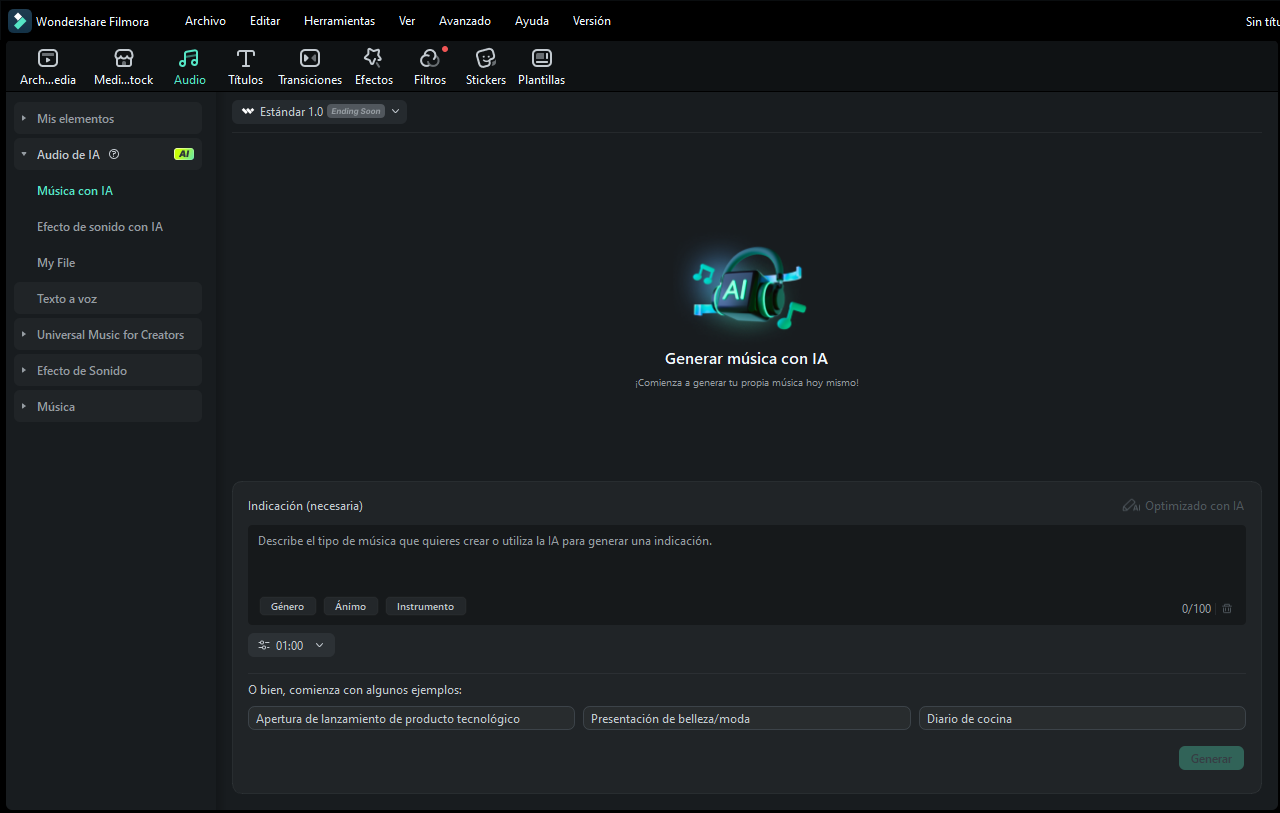Screen dimensions: 1280x813
Task: Open the Versión menu
Action: click(592, 21)
